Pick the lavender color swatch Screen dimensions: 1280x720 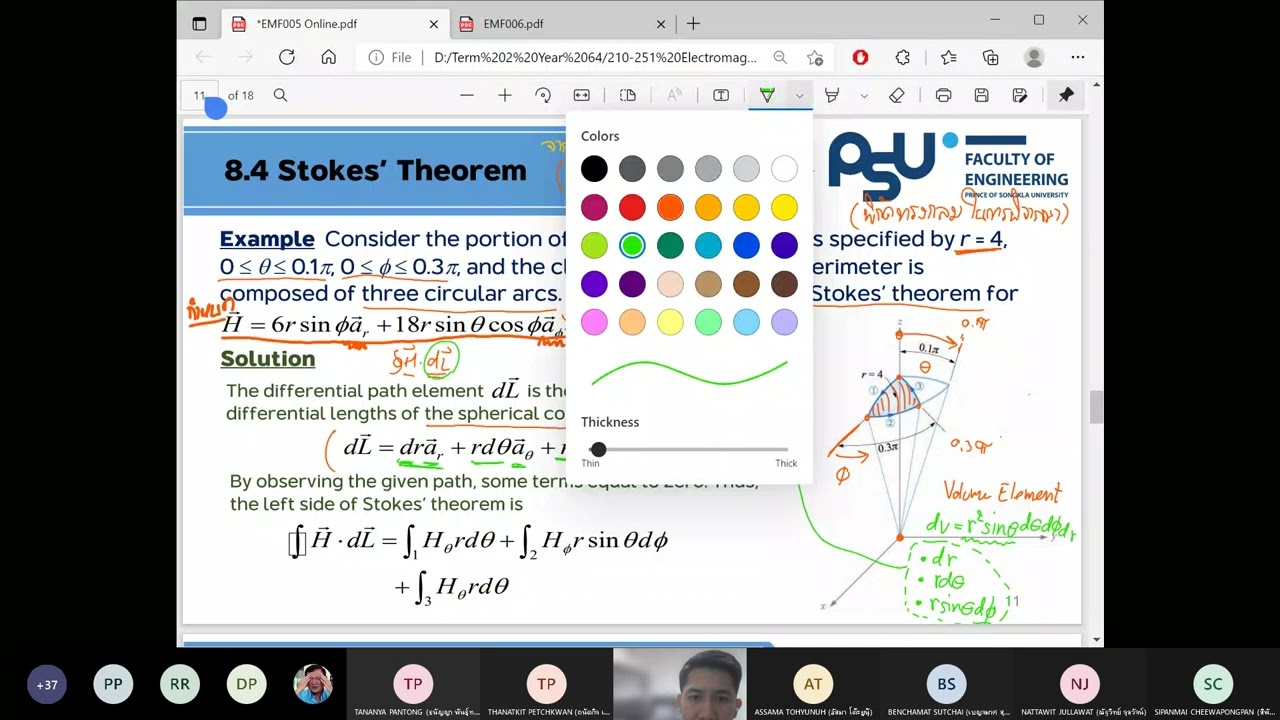(x=784, y=322)
